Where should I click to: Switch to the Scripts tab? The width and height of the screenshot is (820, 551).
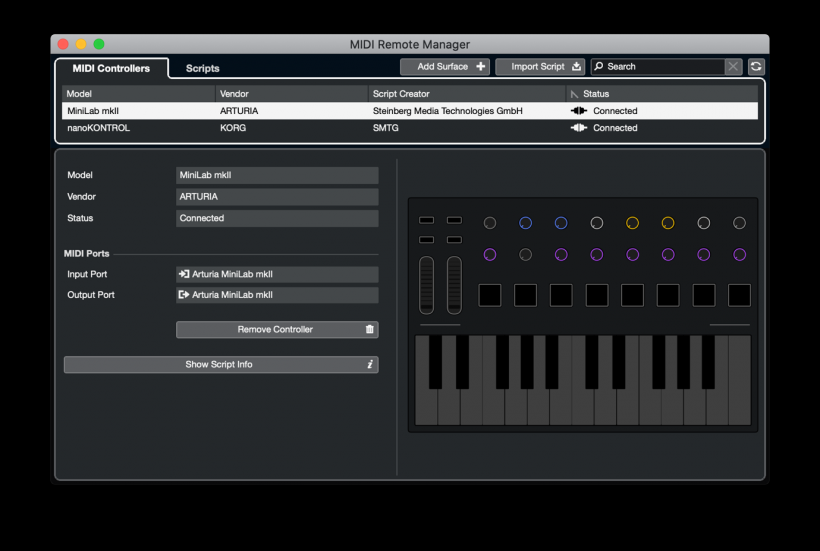[x=202, y=68]
